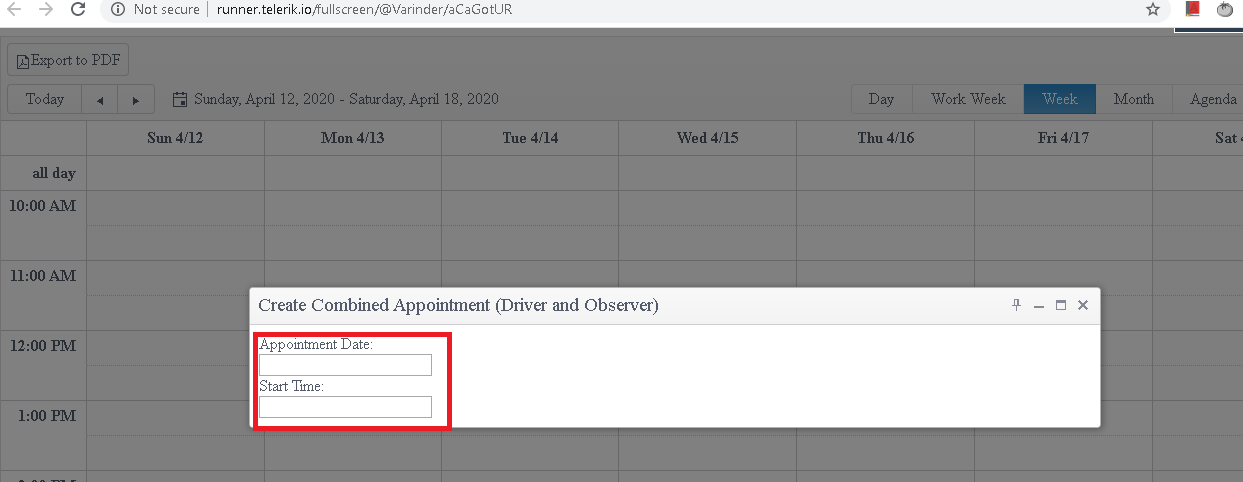This screenshot has height=482, width=1243.
Task: Focus the Start Time field
Action: [x=345, y=407]
